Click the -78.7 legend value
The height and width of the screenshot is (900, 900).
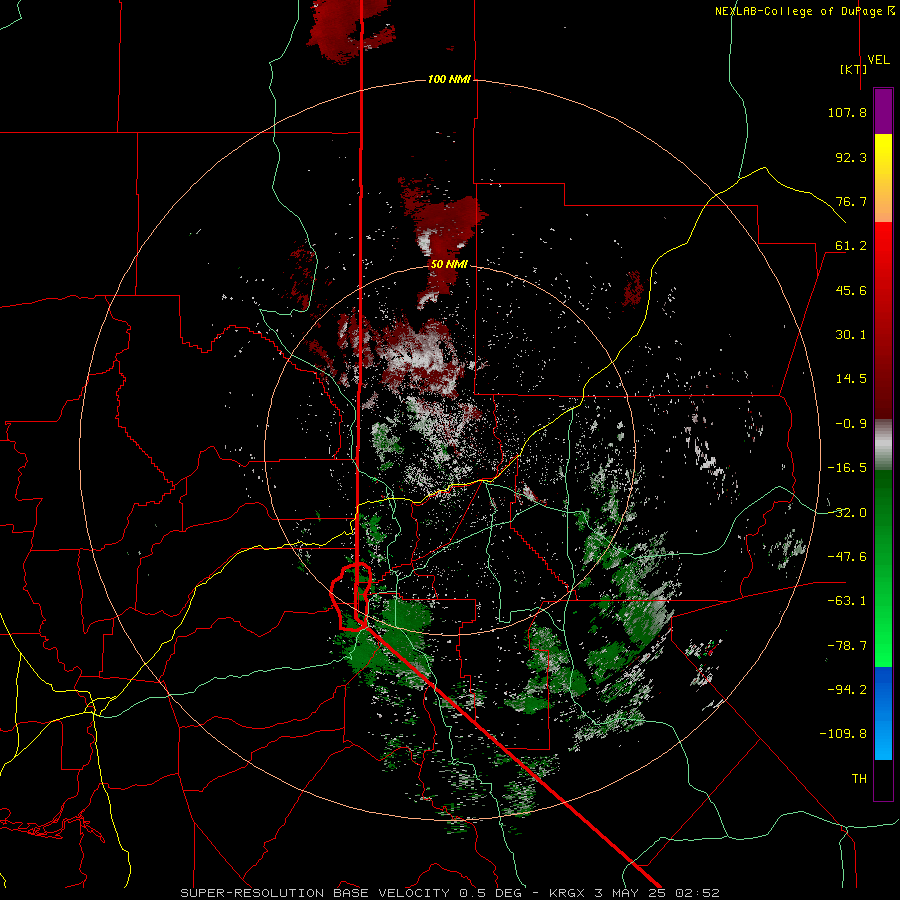pos(847,646)
